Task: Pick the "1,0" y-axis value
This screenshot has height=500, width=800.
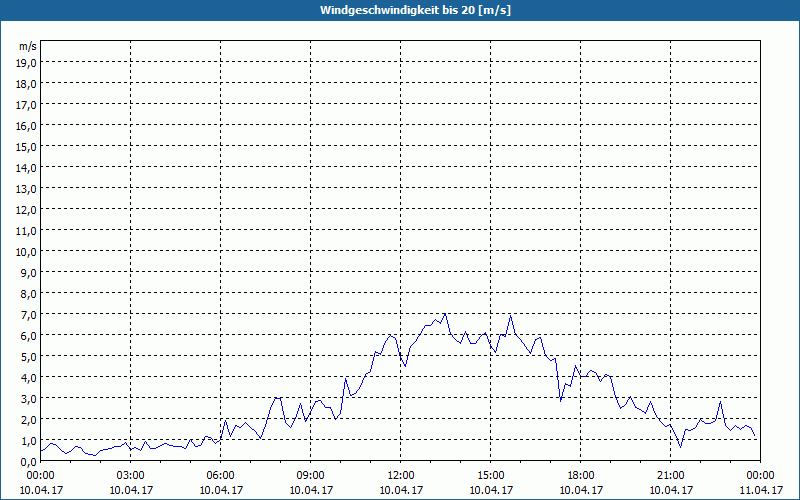Action: click(29, 441)
